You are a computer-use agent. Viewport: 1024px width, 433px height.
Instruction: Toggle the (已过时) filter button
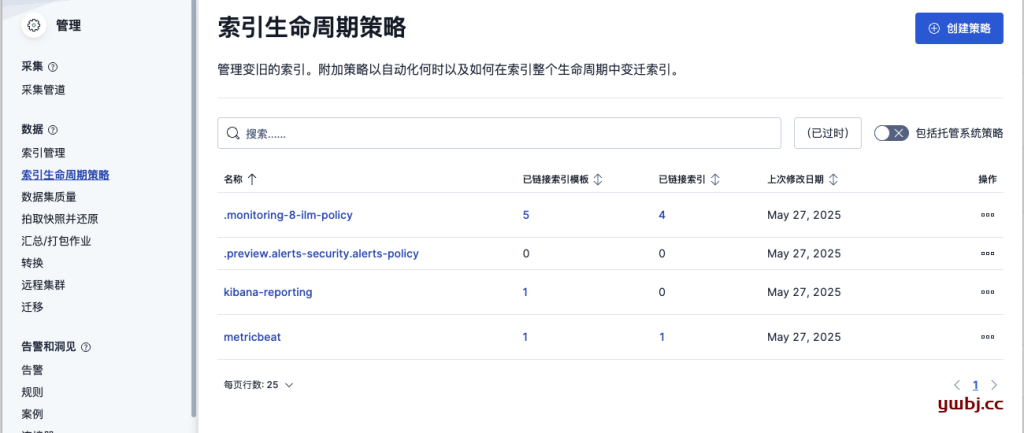point(827,133)
